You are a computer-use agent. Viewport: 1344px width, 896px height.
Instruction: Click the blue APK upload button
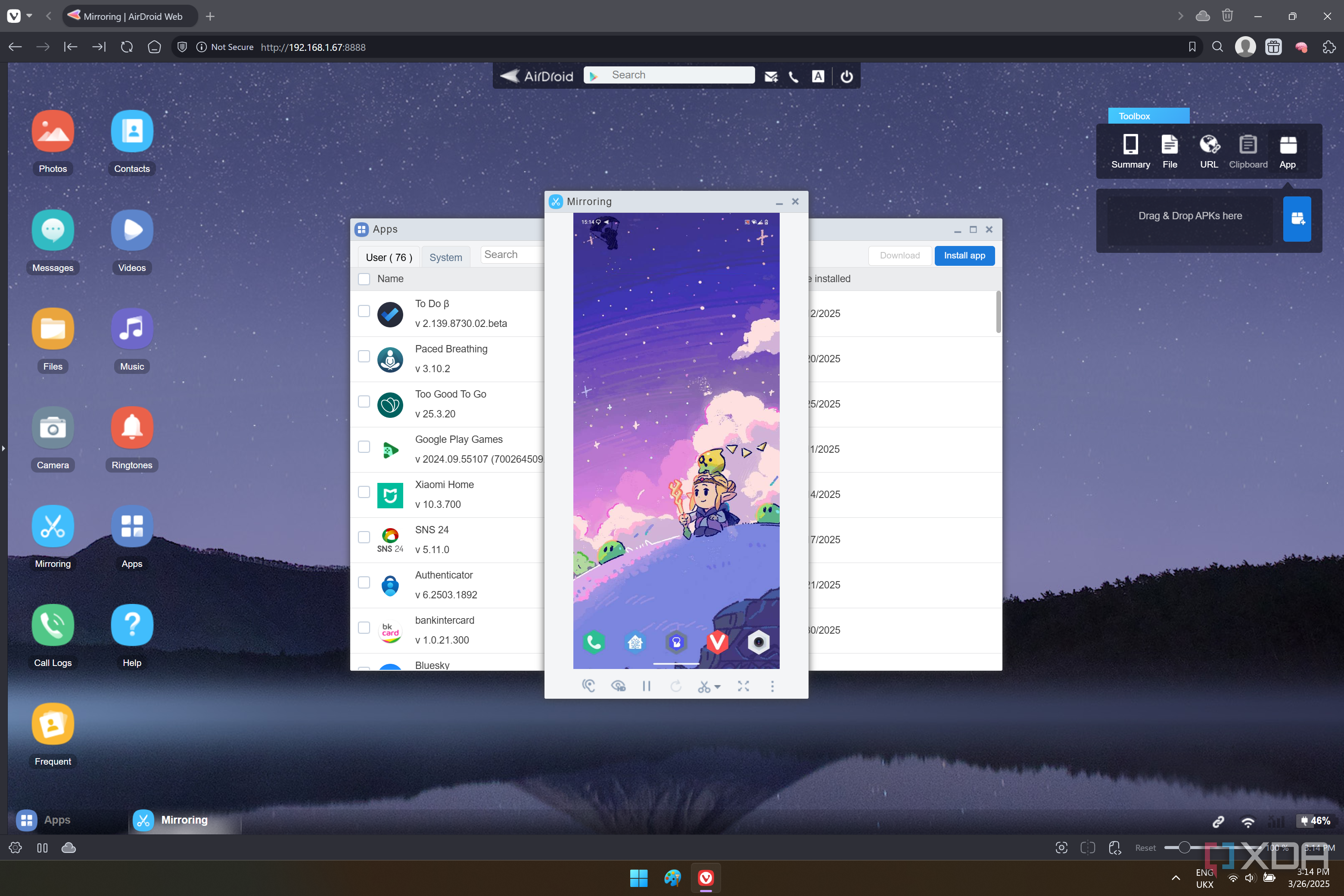1297,219
